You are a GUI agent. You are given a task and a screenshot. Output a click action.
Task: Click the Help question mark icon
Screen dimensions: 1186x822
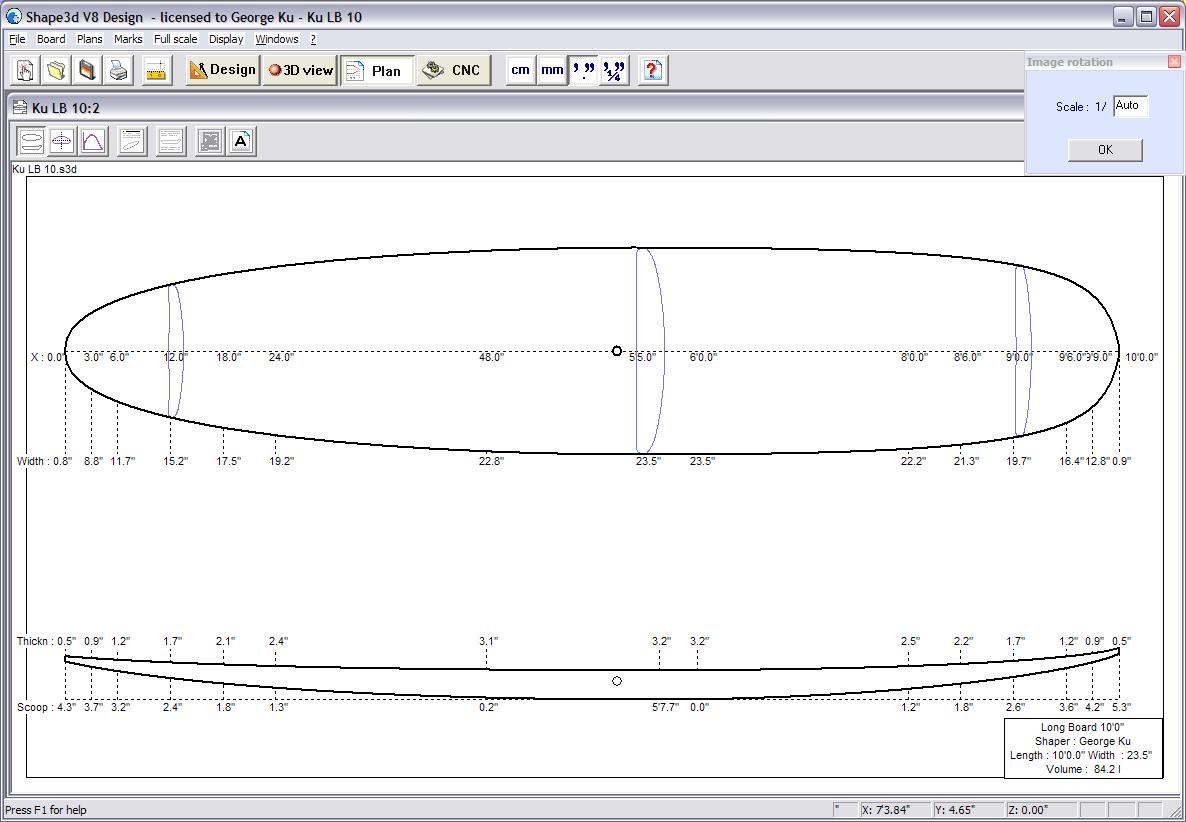(x=652, y=70)
